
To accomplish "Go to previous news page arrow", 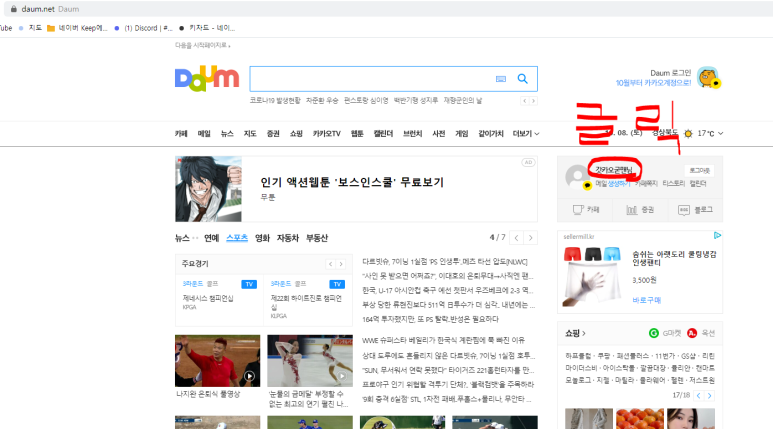I will [516, 238].
